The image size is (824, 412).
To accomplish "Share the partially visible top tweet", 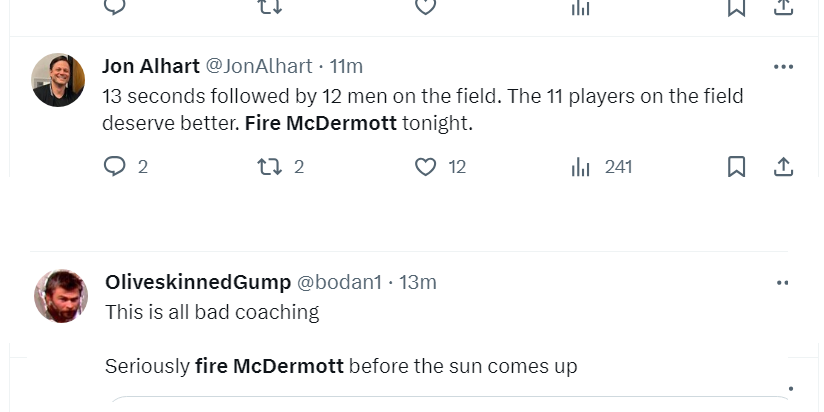I will click(784, 7).
